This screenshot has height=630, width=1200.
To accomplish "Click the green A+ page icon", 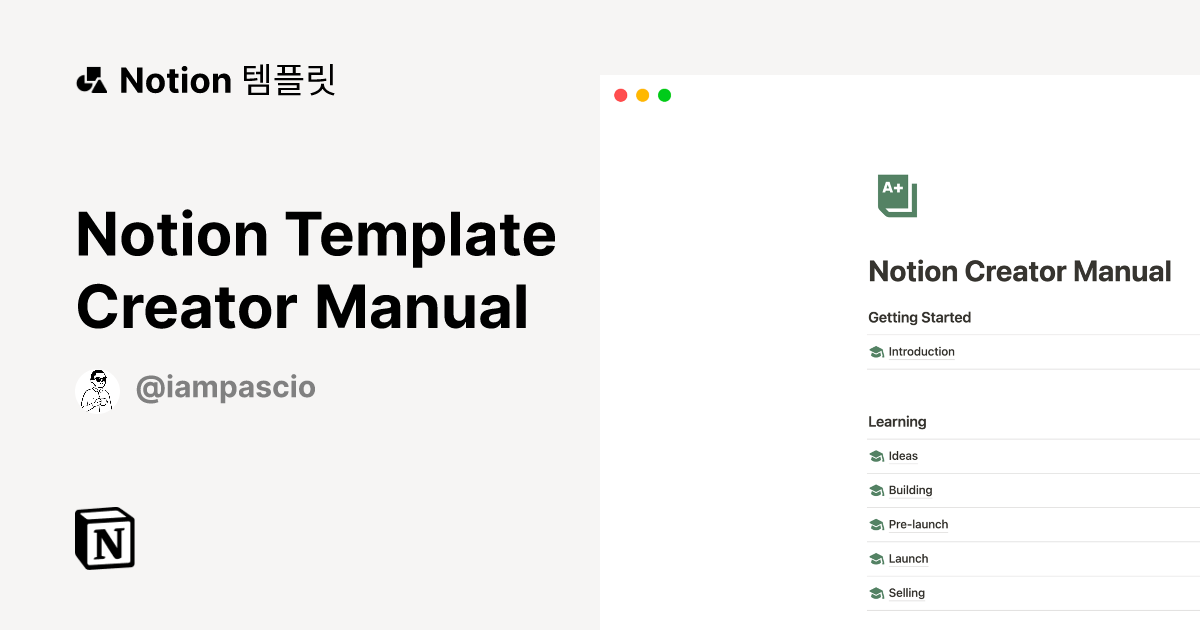I will click(x=896, y=195).
